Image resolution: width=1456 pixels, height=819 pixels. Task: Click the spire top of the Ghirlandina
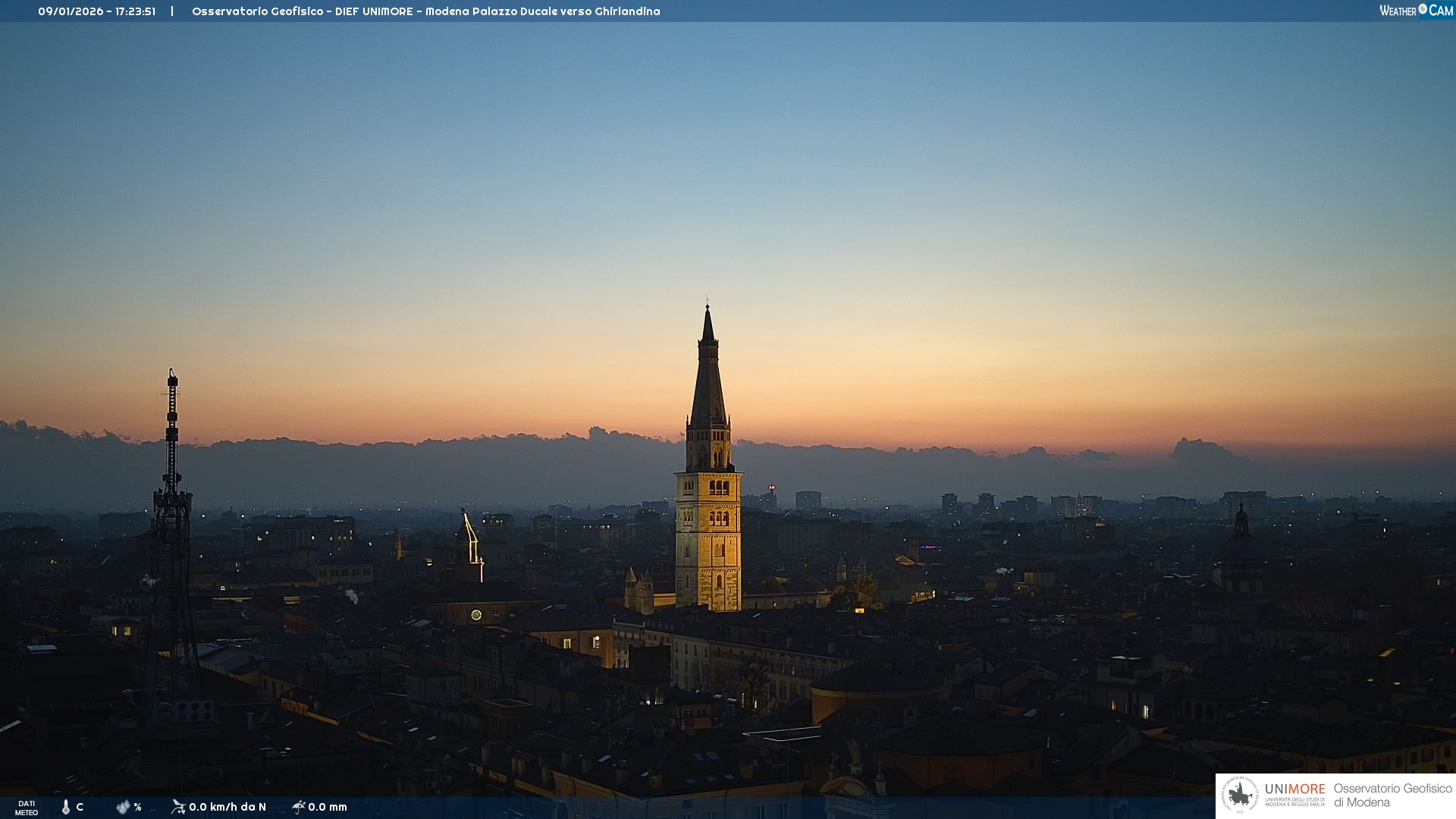(708, 318)
